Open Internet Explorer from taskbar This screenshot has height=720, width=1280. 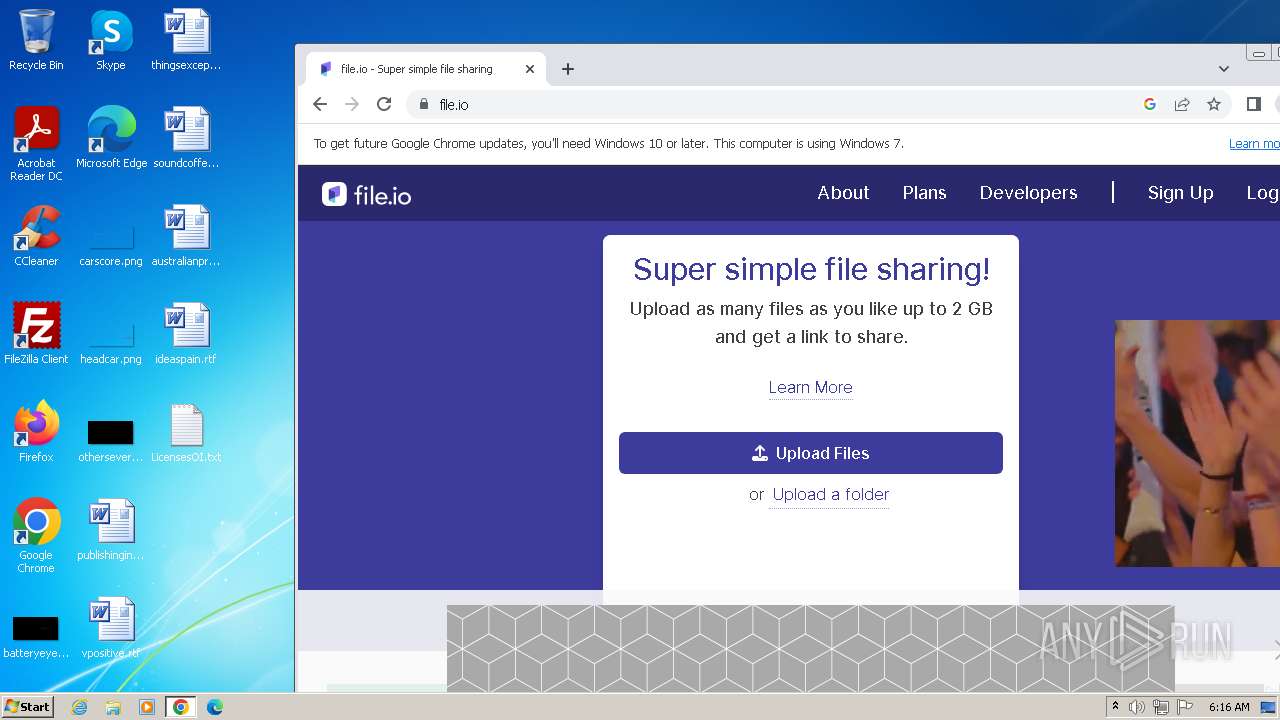click(79, 707)
